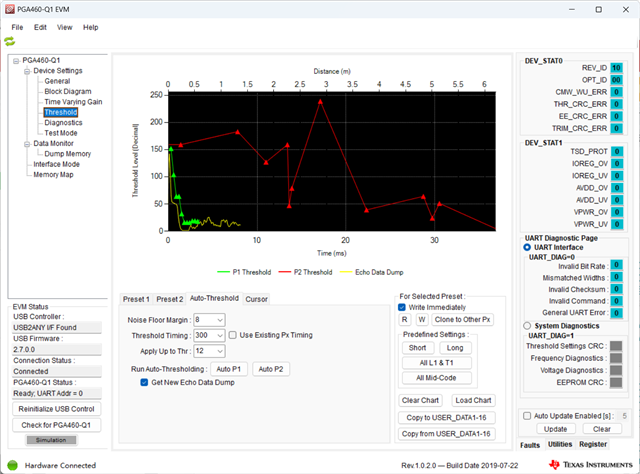This screenshot has width=640, height=474.
Task: Click the Invalid Bit Rate indicator
Action: point(617,265)
